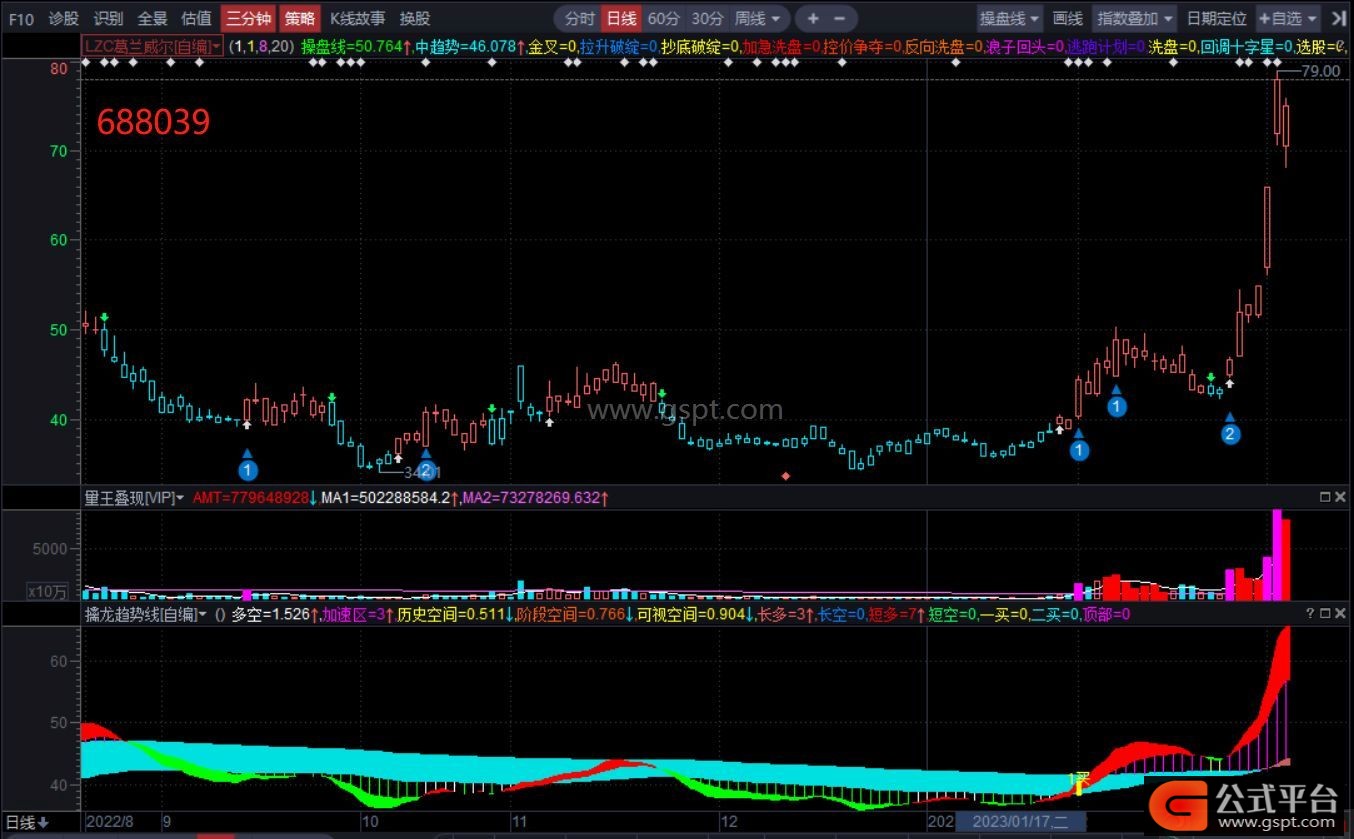
Task: Click the blue signal marker 2 beside the 34.21 label
Action: 426,470
